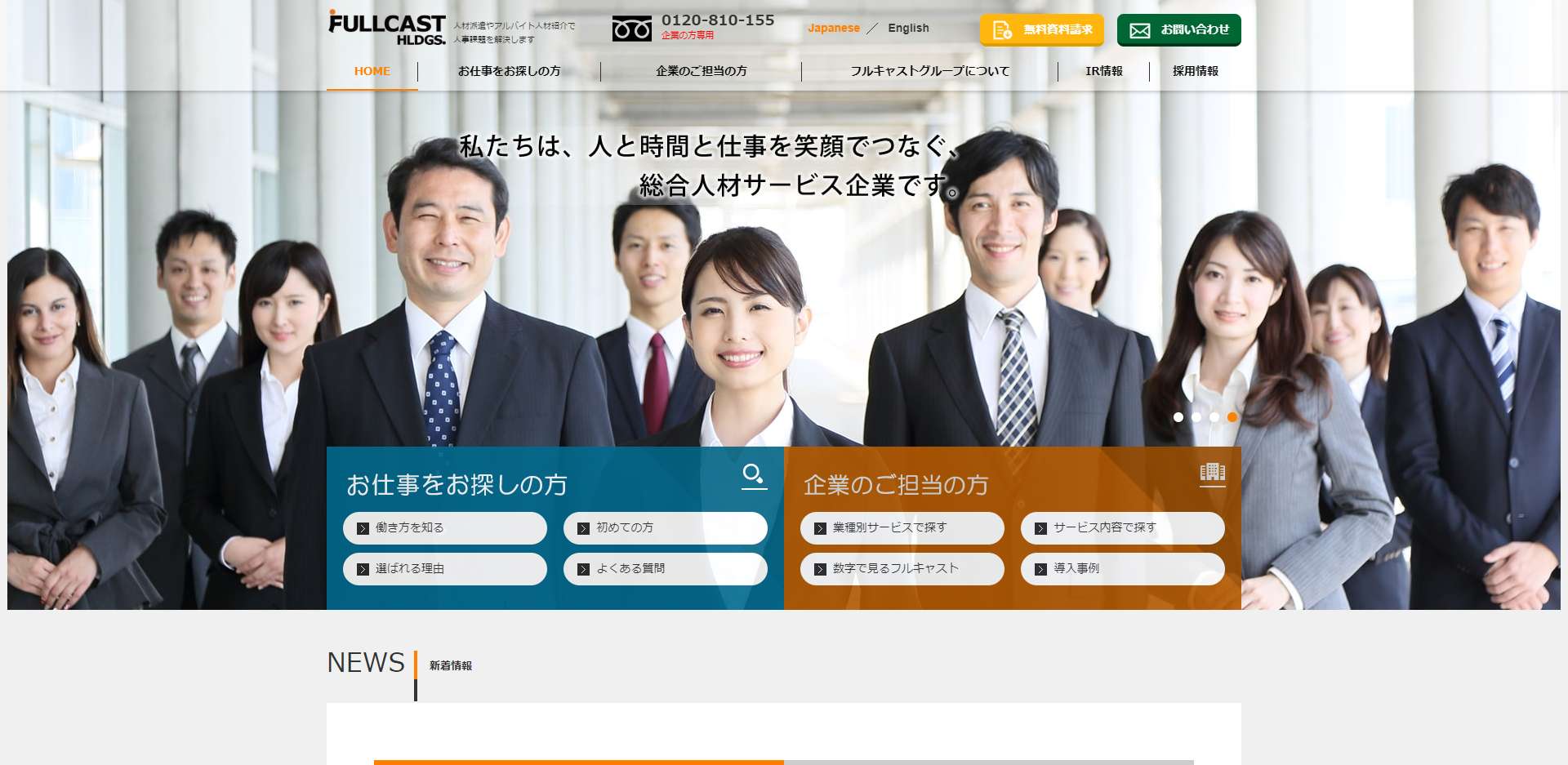Click the FULLCAST HLDGS. logo
This screenshot has height=765, width=1568.
(x=386, y=28)
